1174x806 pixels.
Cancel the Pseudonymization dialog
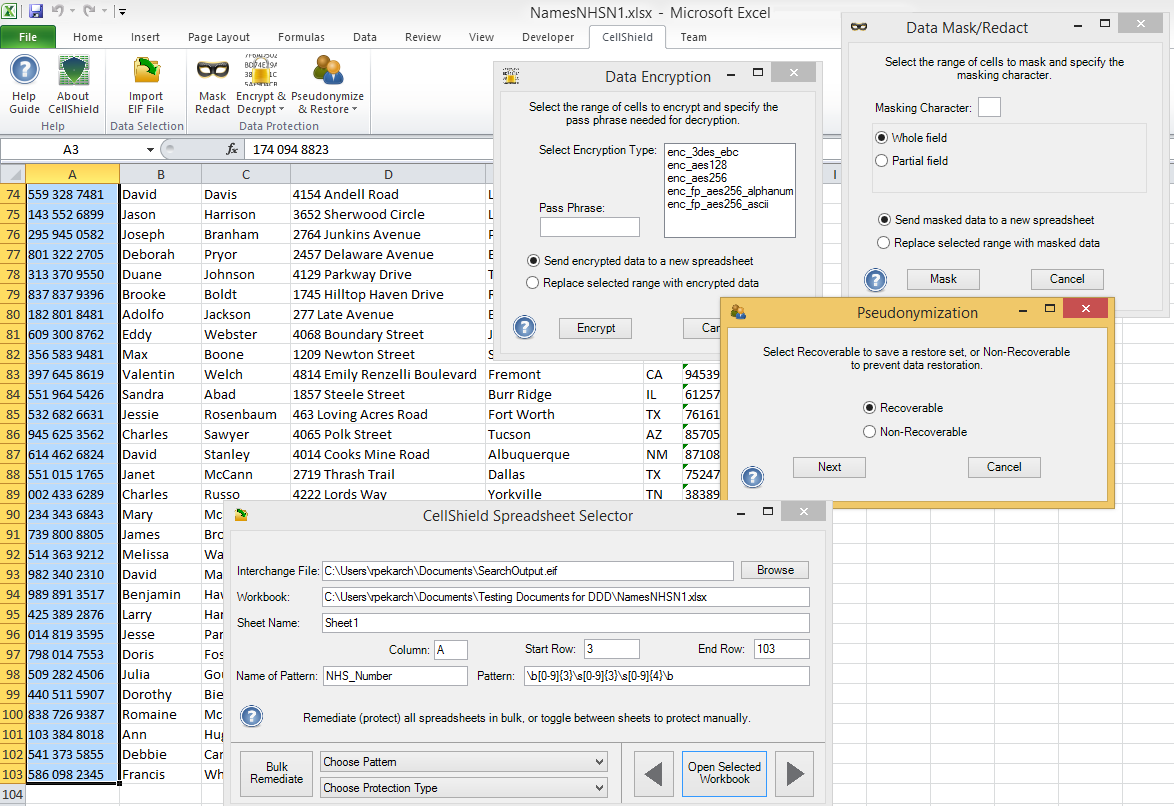[x=1004, y=467]
